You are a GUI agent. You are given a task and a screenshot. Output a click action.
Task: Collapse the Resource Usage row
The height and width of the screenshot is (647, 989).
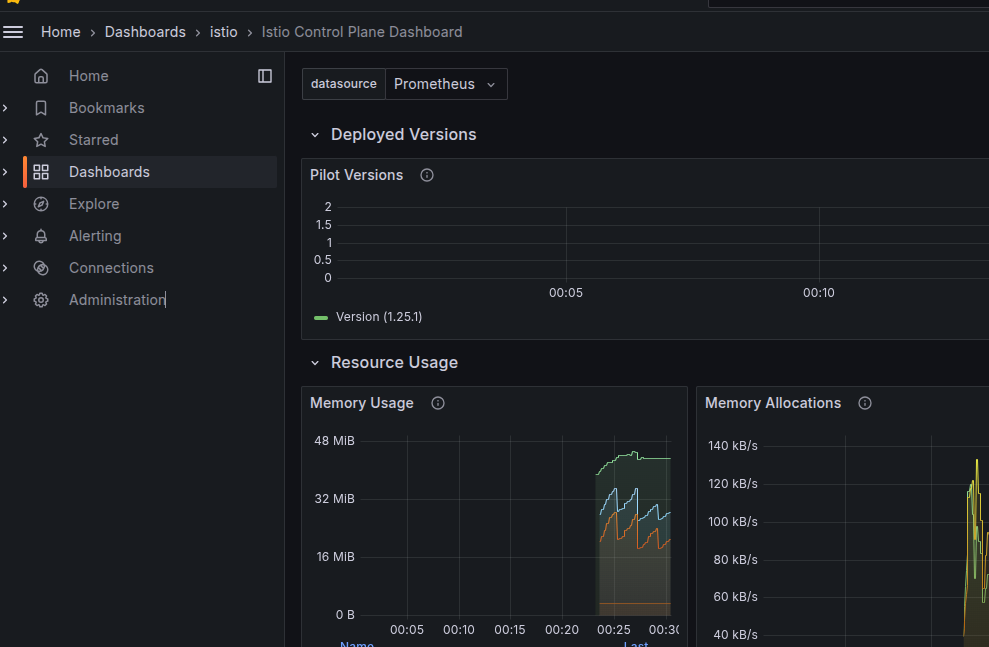click(315, 363)
